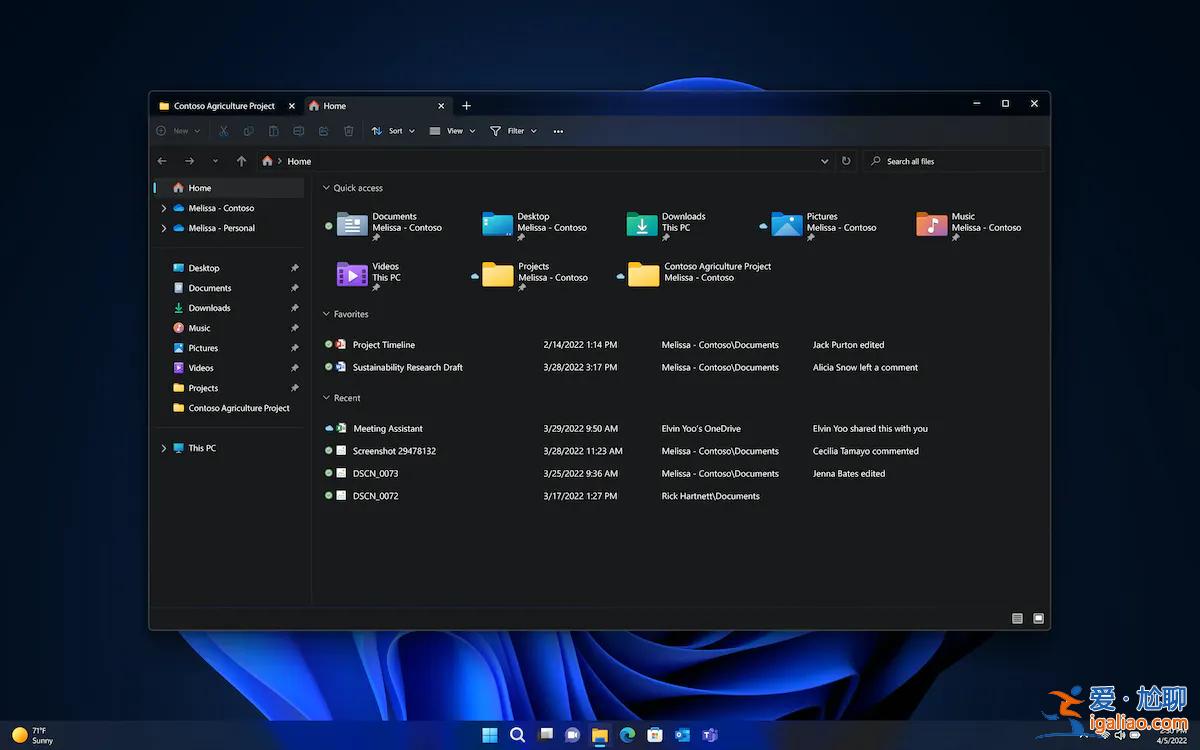The image size is (1200, 750).
Task: Launch Microsoft Teams from the taskbar
Action: point(711,734)
